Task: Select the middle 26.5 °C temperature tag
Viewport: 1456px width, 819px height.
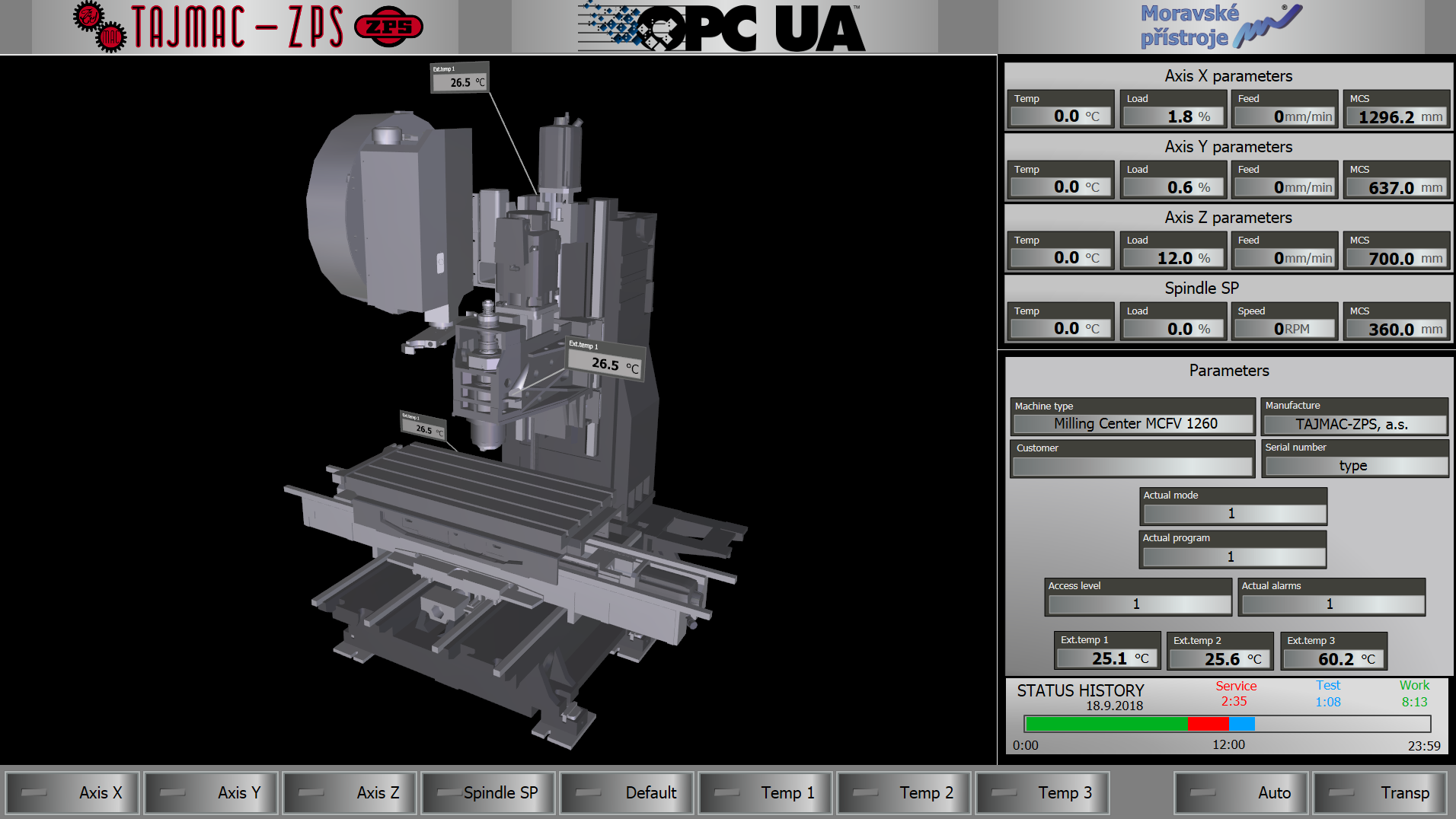Action: [605, 359]
